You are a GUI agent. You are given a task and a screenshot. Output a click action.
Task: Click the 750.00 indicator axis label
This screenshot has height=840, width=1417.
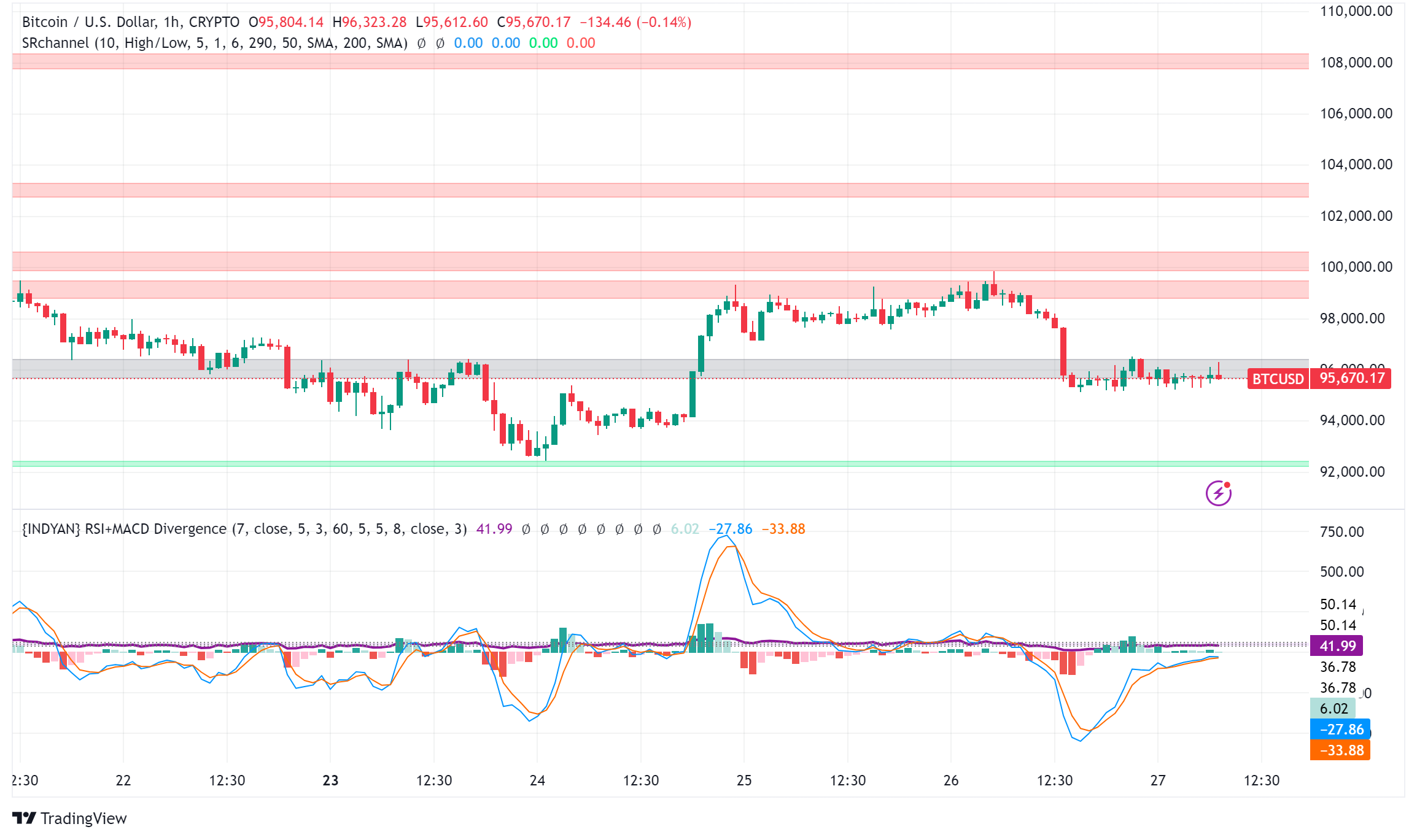coord(1341,532)
